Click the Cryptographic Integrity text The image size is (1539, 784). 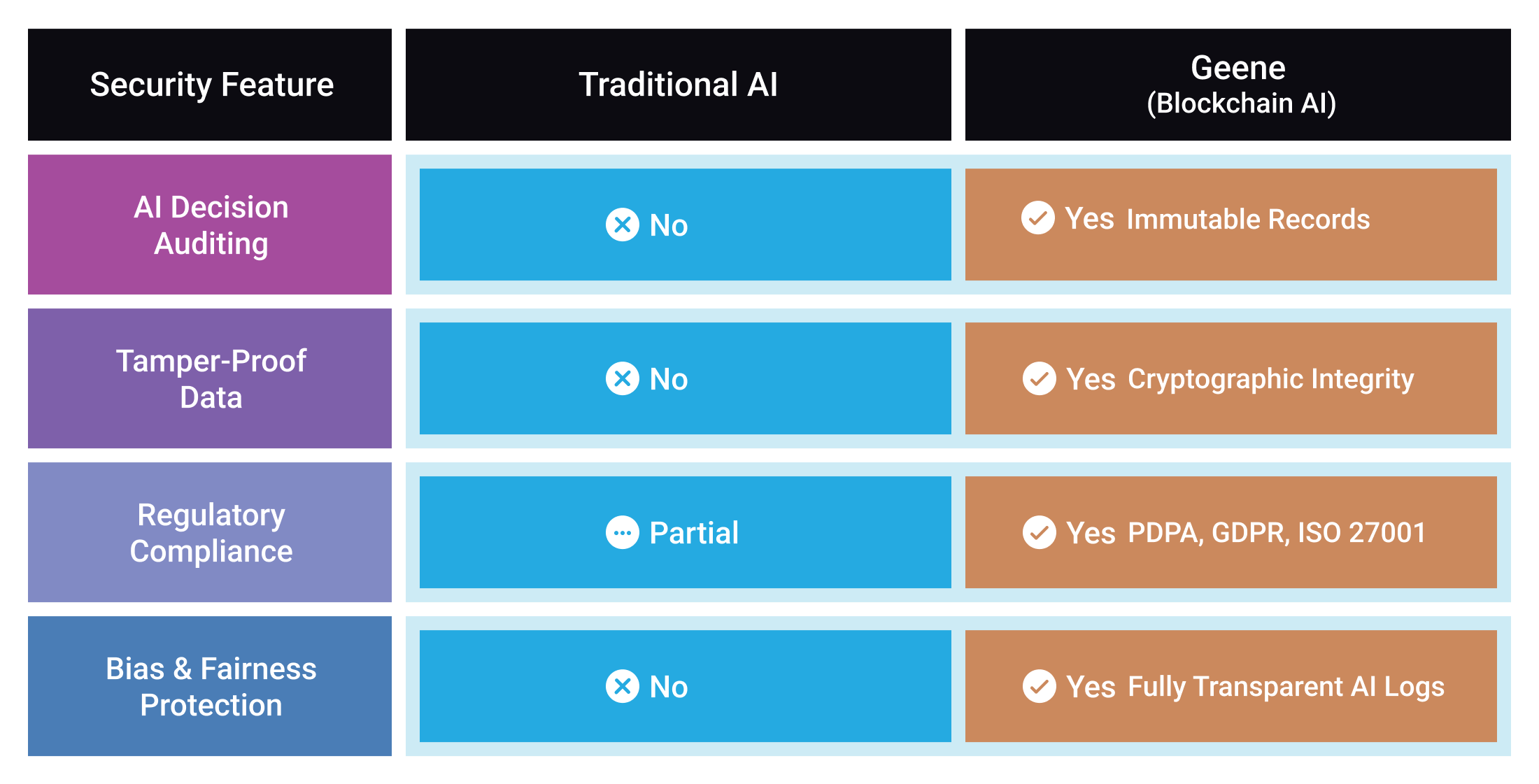1270,379
